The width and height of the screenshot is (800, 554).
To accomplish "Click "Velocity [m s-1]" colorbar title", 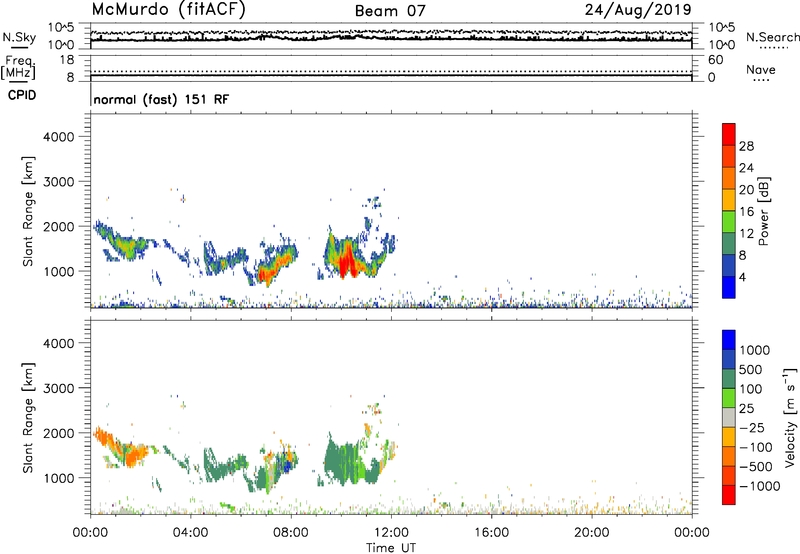I will tap(790, 417).
